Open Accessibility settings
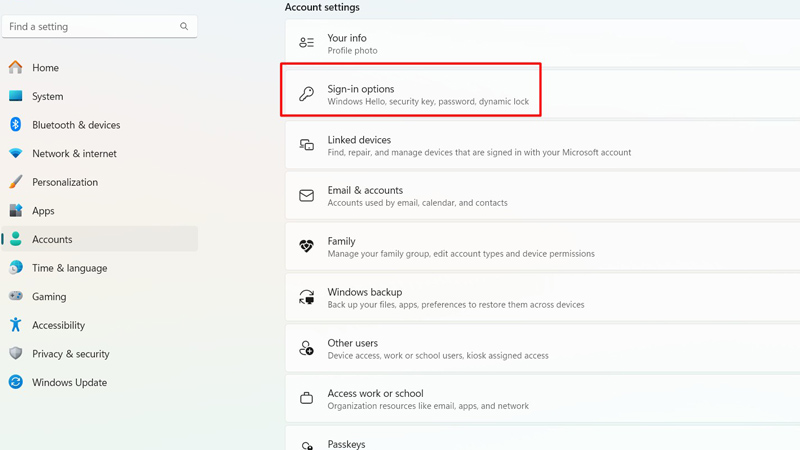800x450 pixels. coord(99,324)
